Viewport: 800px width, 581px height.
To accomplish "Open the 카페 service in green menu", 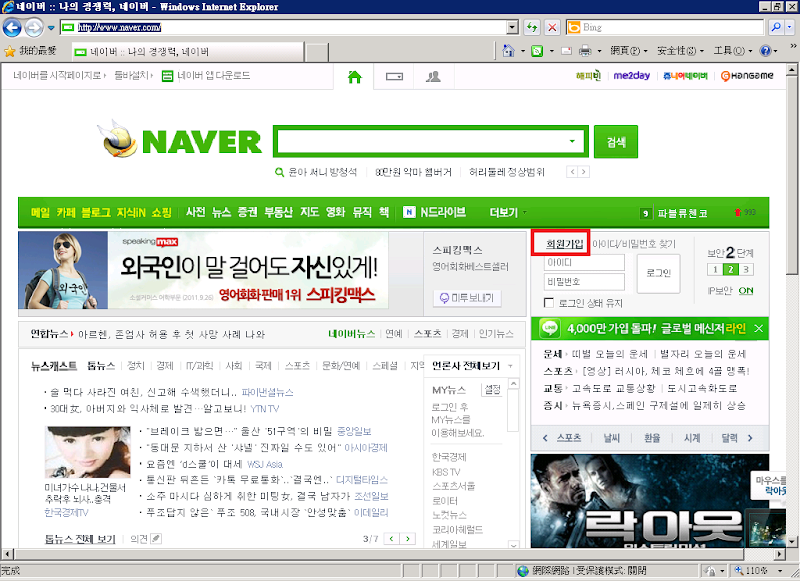I will tap(66, 212).
